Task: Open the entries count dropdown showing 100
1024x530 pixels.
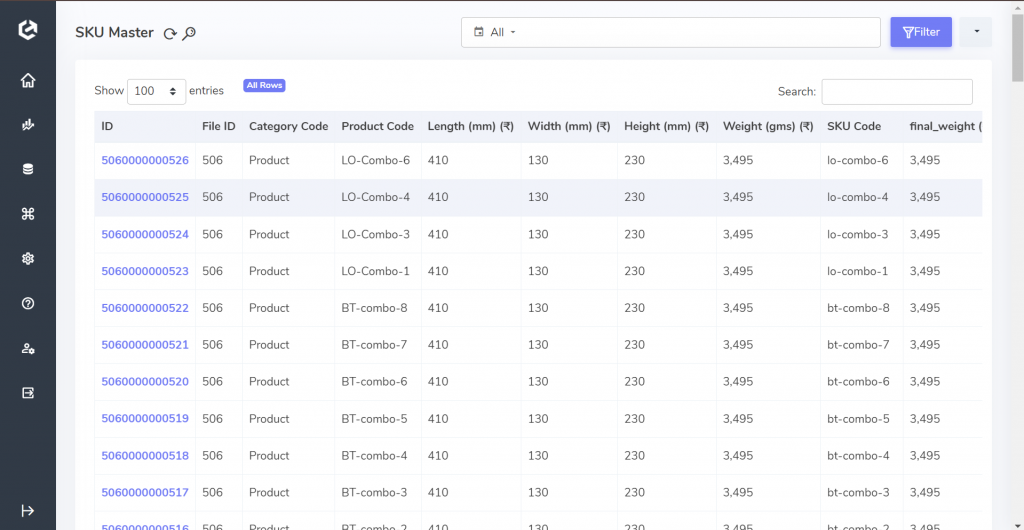Action: pos(157,91)
